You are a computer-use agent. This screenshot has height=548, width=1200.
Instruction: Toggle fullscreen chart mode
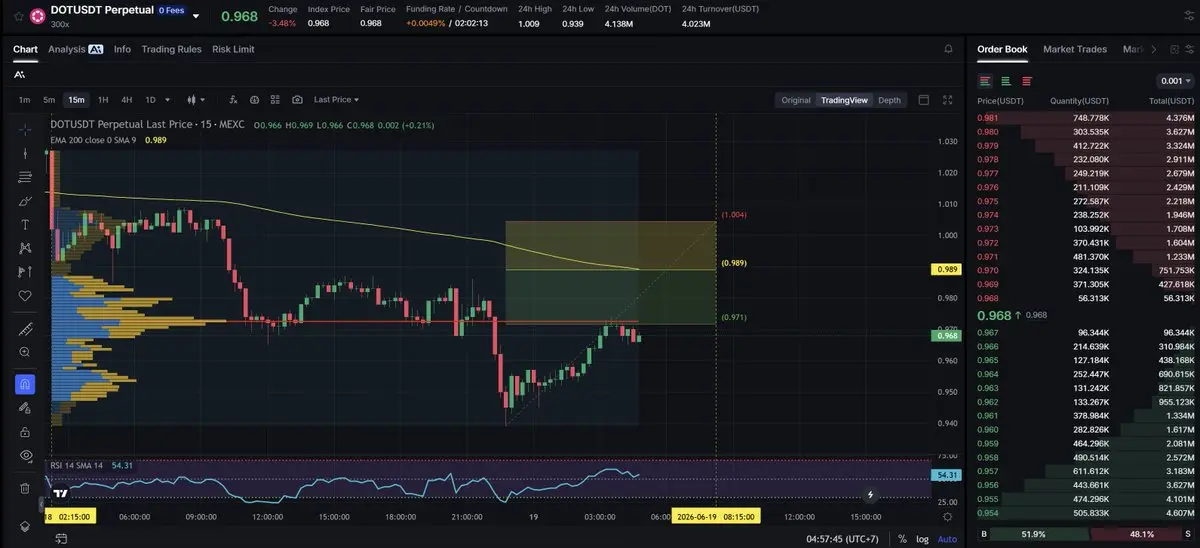coord(948,100)
